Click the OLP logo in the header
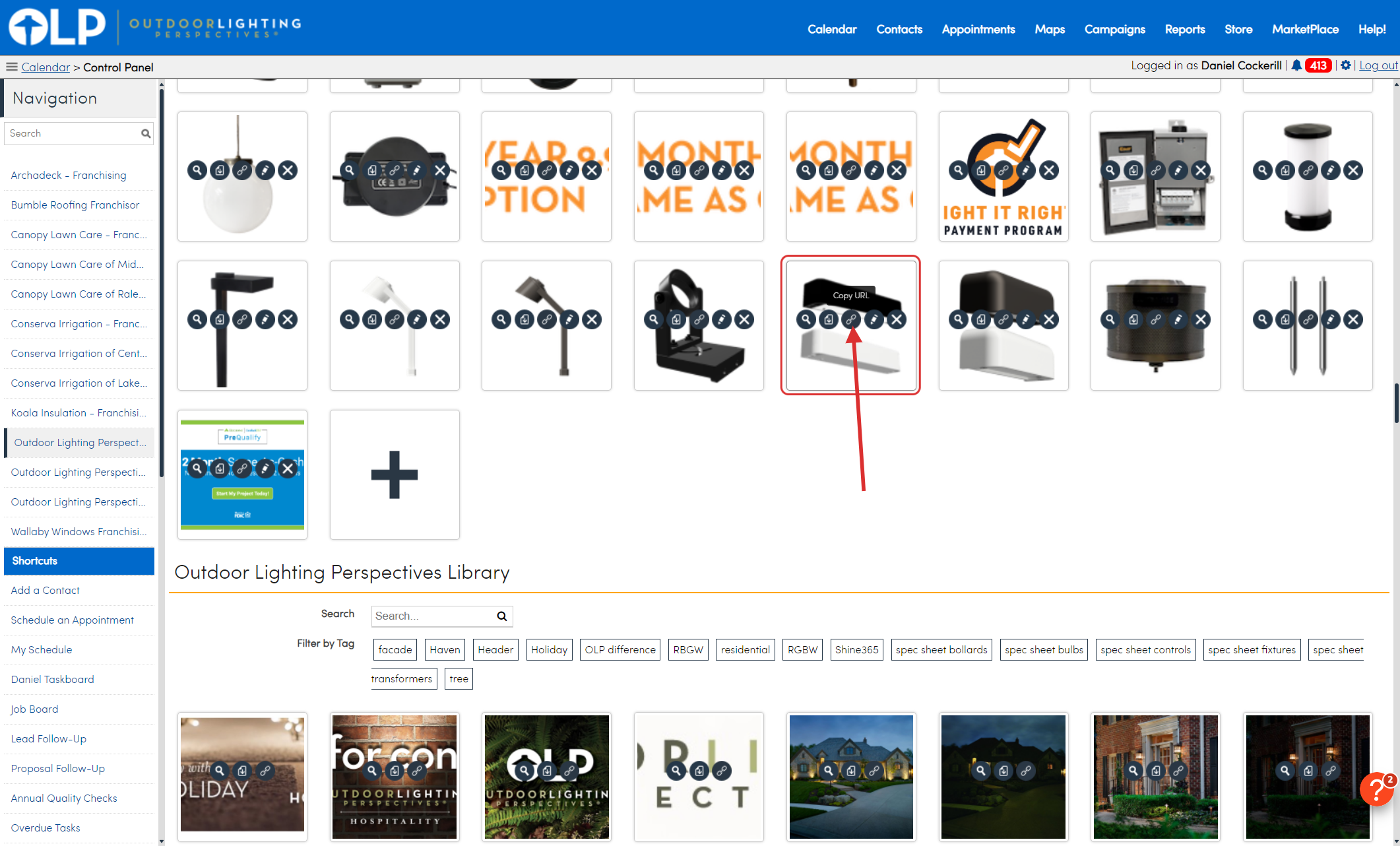 tap(57, 26)
